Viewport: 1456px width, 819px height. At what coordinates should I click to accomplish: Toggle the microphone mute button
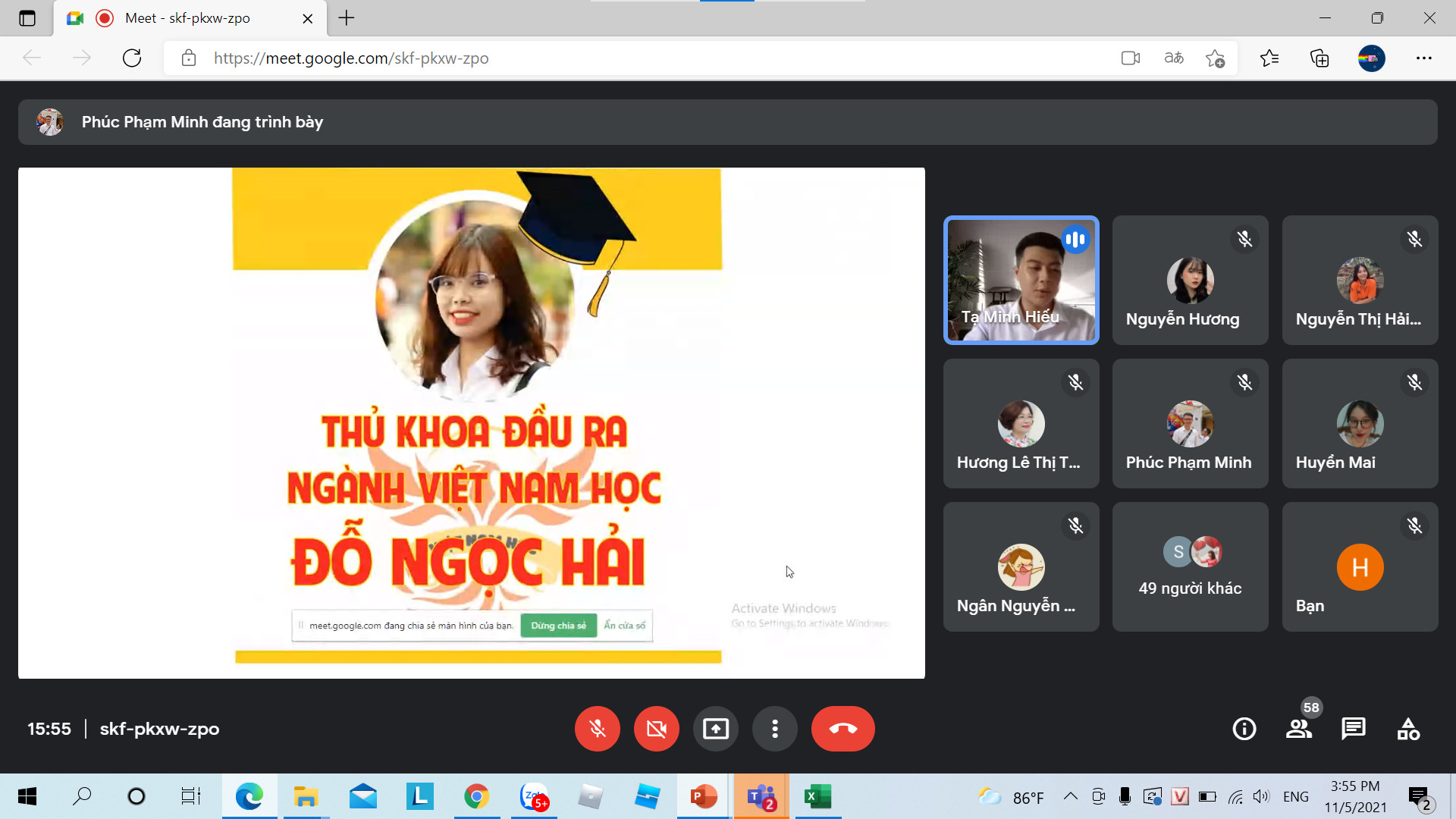[x=597, y=729]
